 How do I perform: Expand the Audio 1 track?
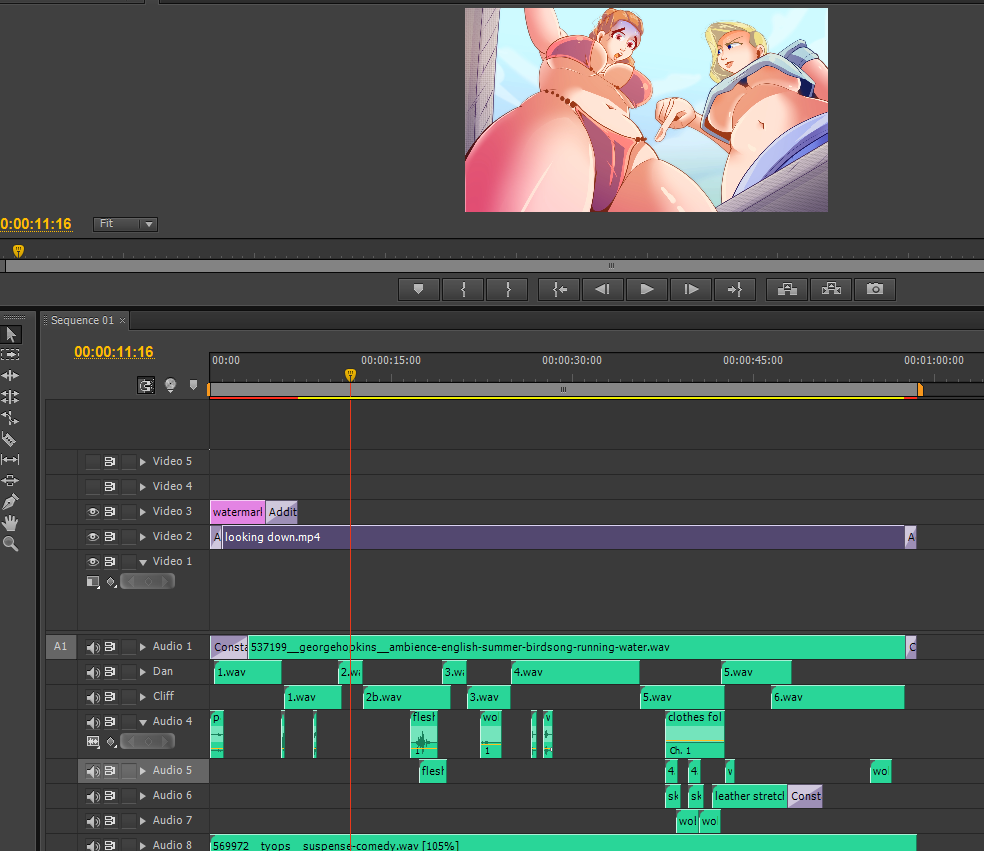pos(143,647)
